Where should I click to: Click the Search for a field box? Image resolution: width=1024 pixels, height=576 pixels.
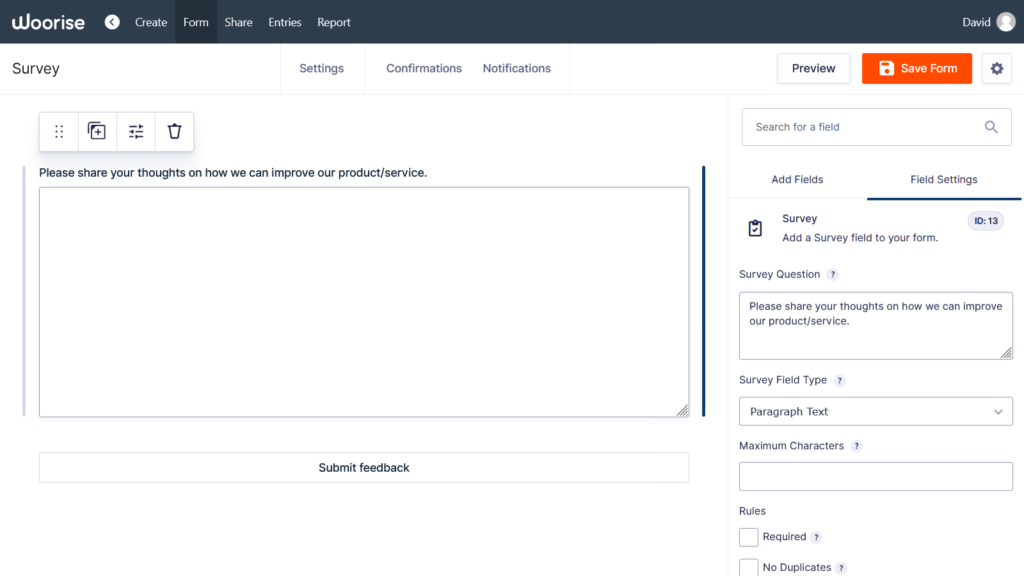coord(860,127)
